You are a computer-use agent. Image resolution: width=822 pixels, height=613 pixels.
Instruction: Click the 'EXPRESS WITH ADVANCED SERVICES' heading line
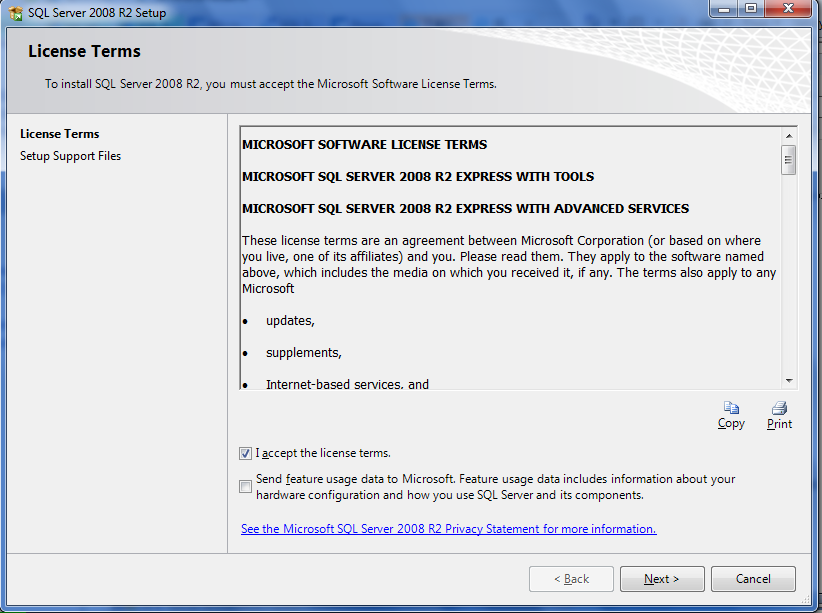466,209
